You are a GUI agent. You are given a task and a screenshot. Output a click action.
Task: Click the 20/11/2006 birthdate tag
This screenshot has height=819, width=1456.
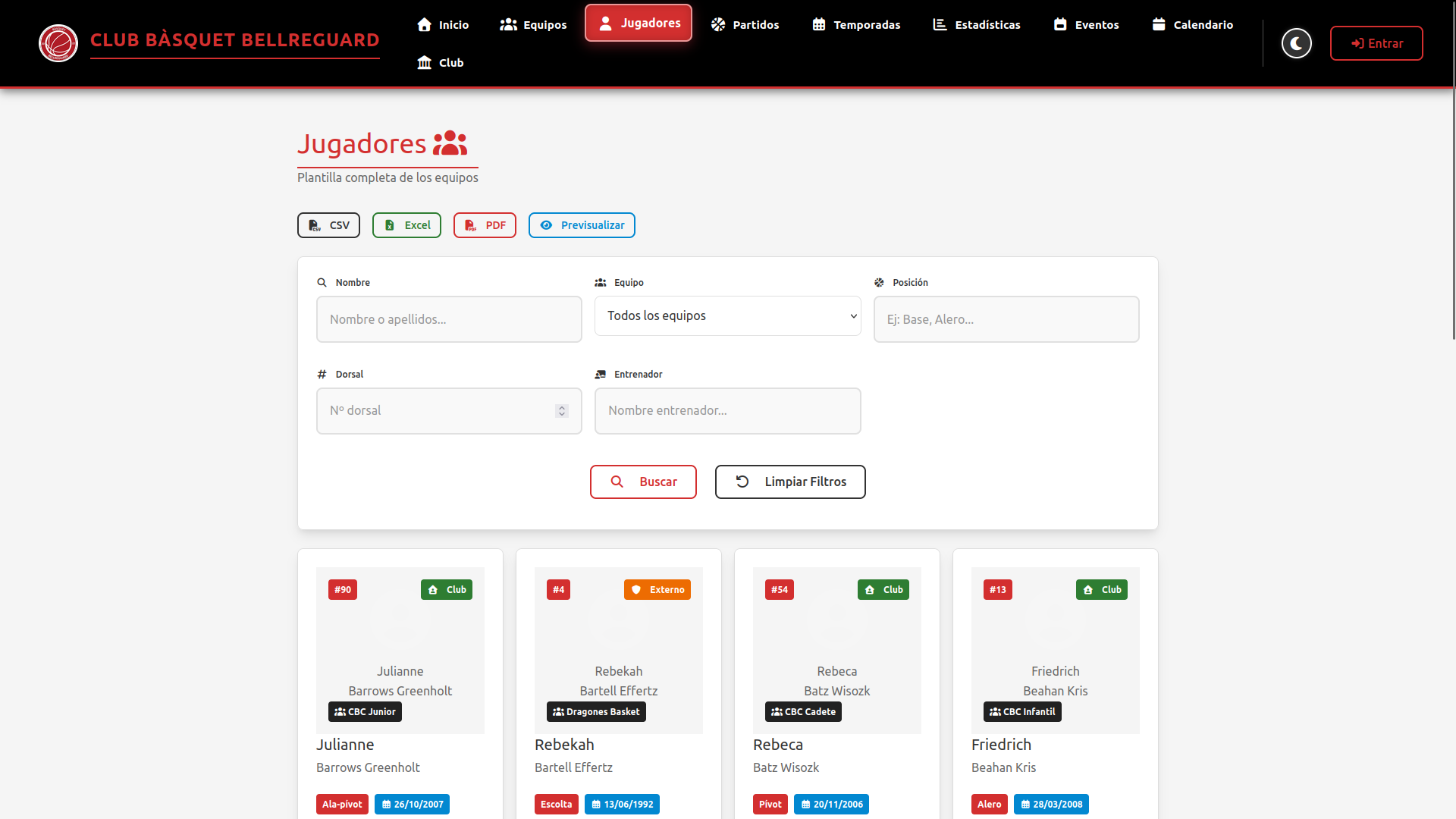click(x=831, y=805)
